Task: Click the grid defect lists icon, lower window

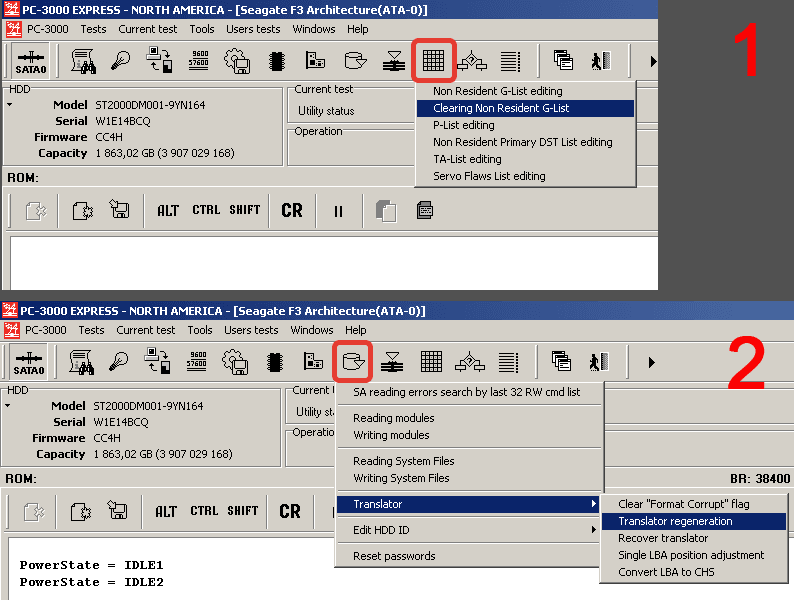Action: point(431,362)
